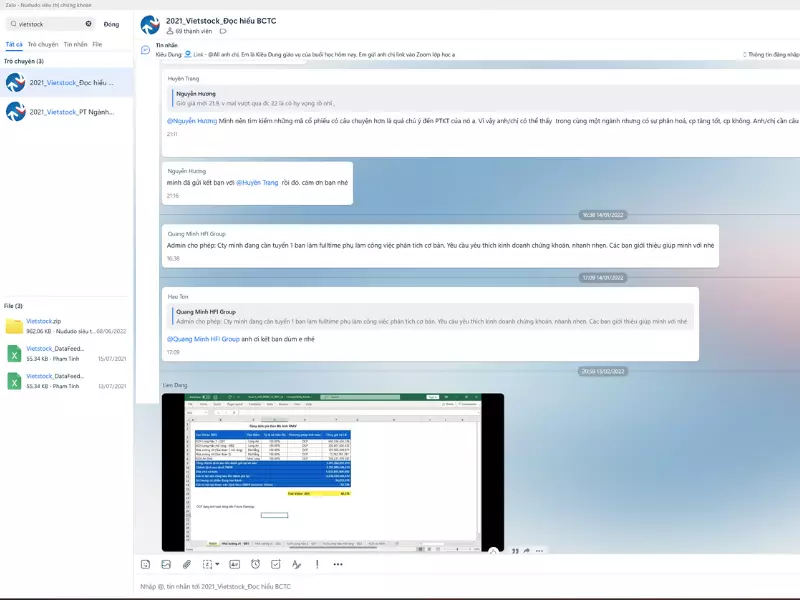Viewport: 800px width, 600px height.
Task: Click the message input box
Action: tap(467, 586)
